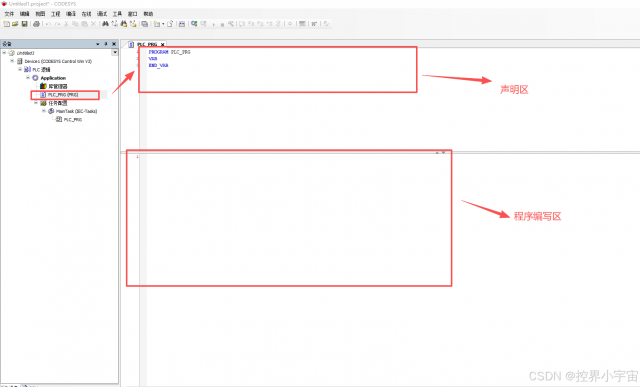The width and height of the screenshot is (640, 387).
Task: Click the editor split up arrow
Action: click(x=437, y=153)
